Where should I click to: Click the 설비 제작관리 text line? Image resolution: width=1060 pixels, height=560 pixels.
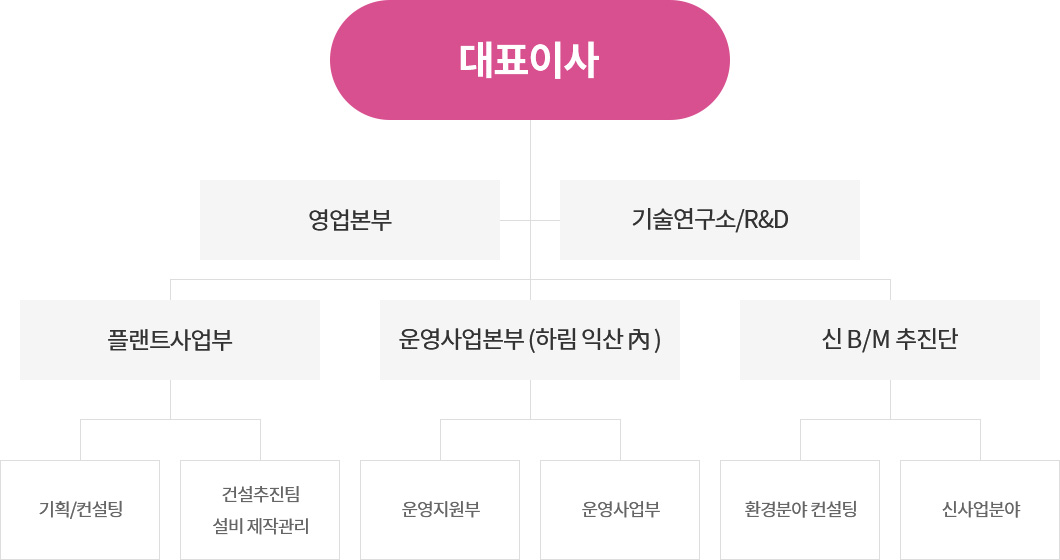click(260, 526)
